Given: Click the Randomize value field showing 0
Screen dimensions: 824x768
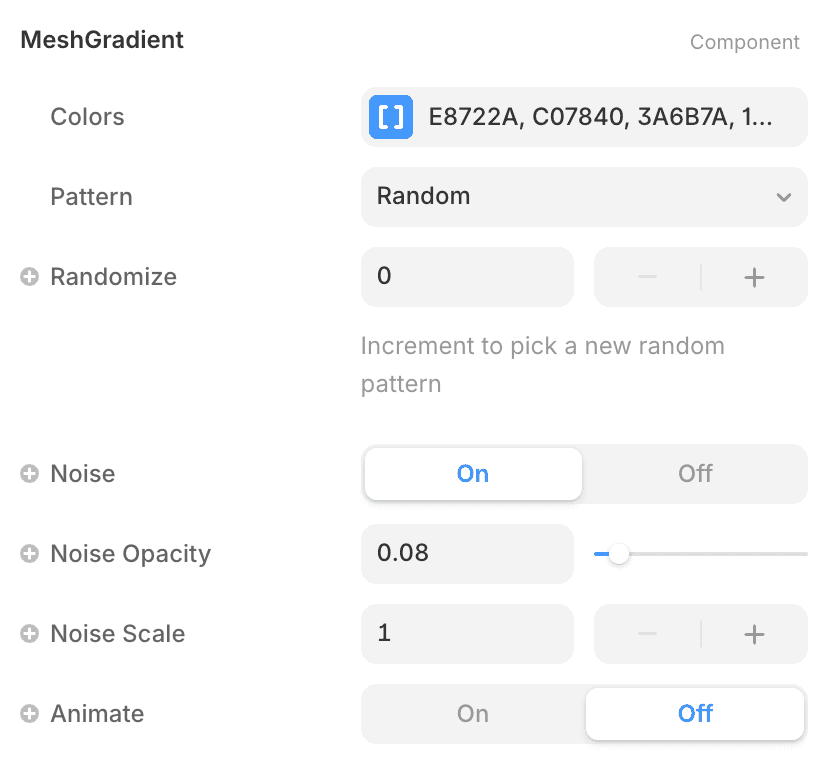Looking at the screenshot, I should point(467,277).
